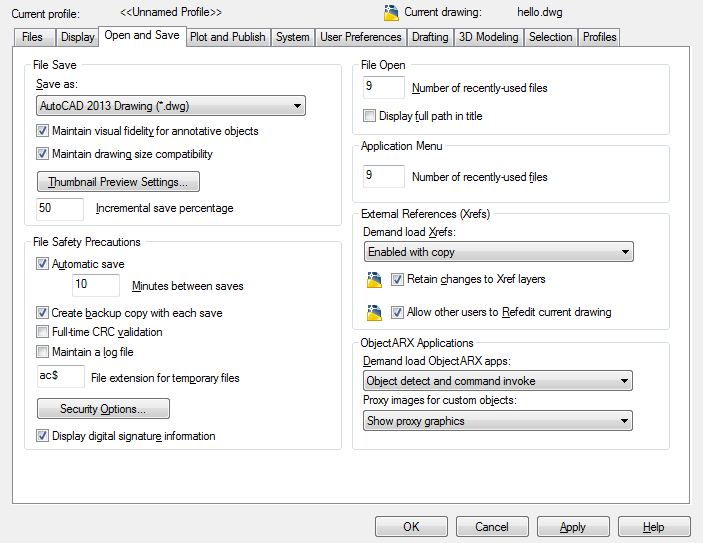Uncheck Create backup copy with each save

pyautogui.click(x=42, y=313)
